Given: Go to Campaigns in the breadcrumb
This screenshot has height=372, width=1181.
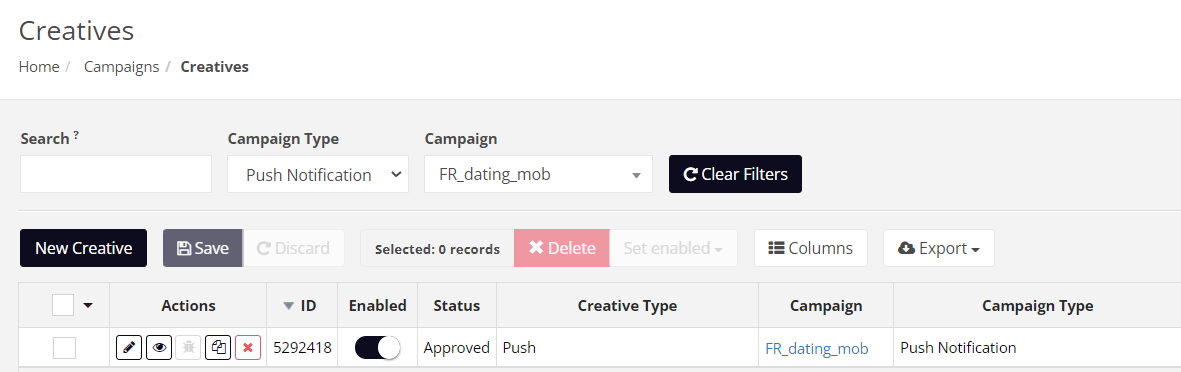Looking at the screenshot, I should pyautogui.click(x=121, y=66).
